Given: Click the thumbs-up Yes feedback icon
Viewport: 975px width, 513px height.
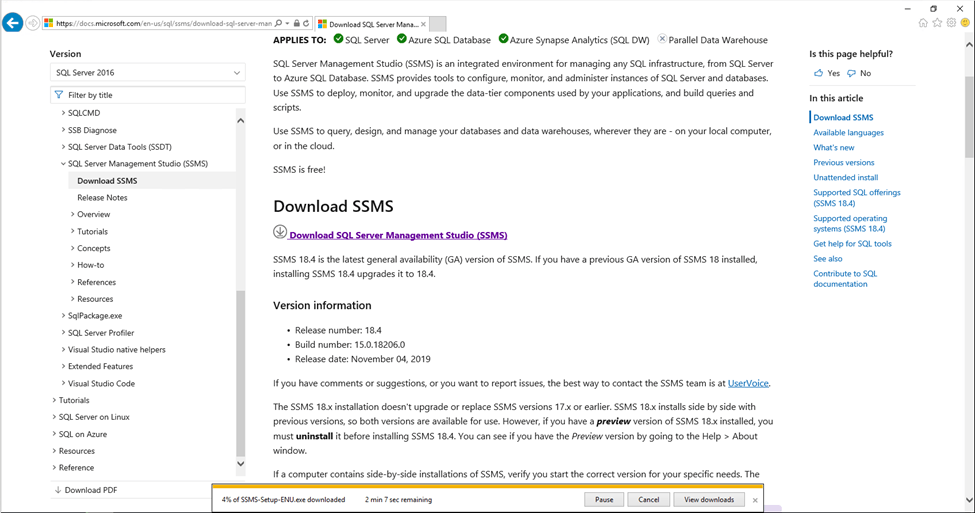Looking at the screenshot, I should [x=819, y=73].
